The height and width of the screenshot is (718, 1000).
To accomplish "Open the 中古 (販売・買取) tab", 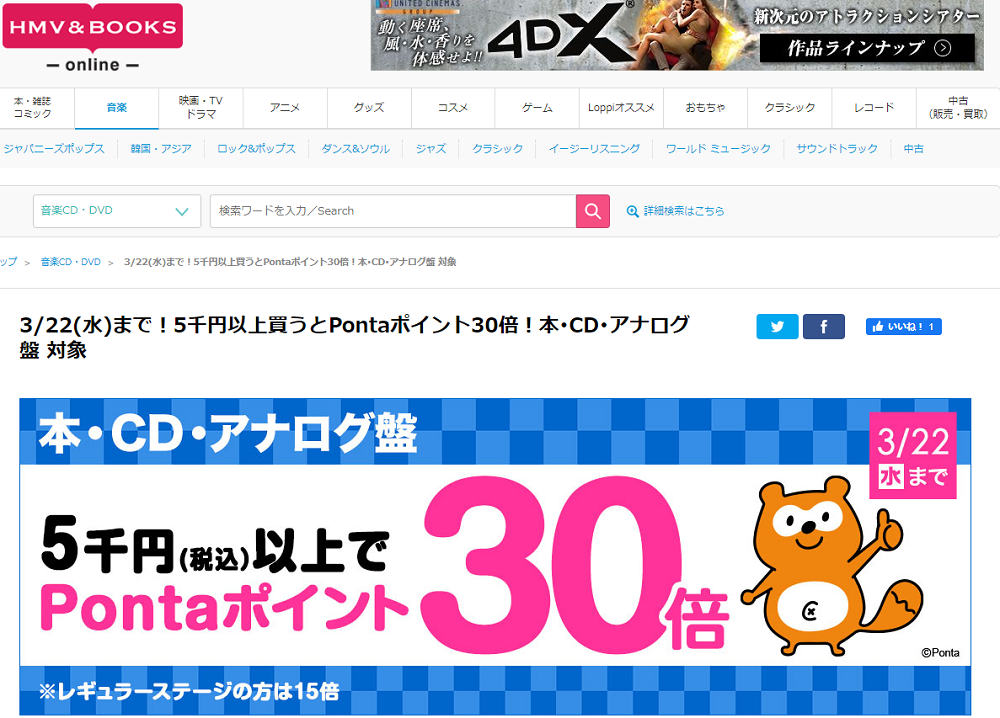I will coord(958,108).
